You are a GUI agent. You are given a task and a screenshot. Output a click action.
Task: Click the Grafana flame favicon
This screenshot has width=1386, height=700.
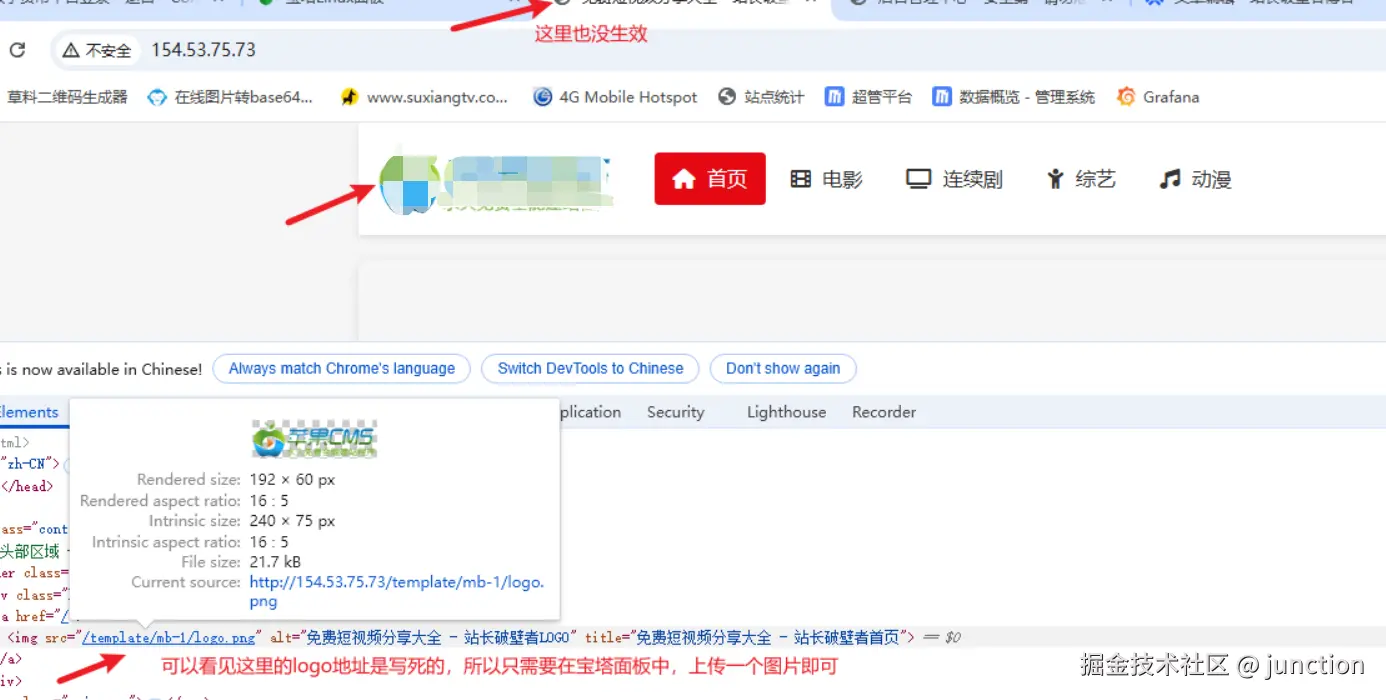1126,97
